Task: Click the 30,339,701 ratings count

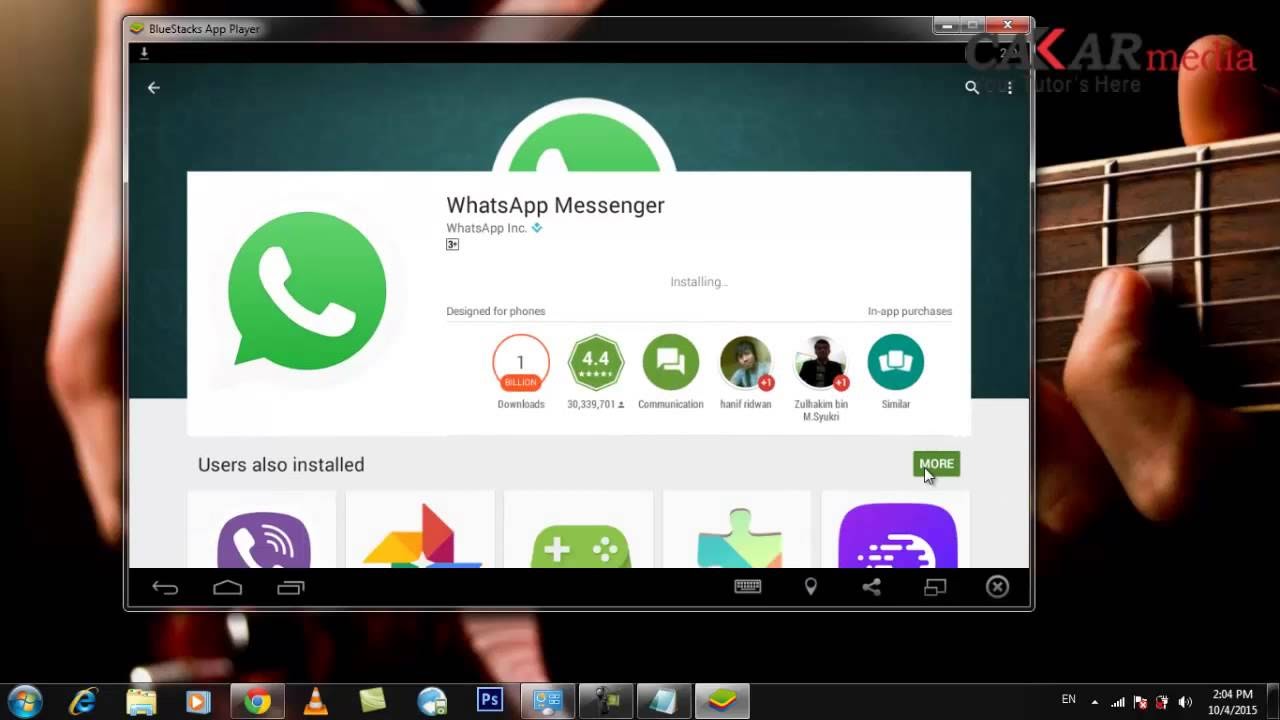Action: coord(596,405)
